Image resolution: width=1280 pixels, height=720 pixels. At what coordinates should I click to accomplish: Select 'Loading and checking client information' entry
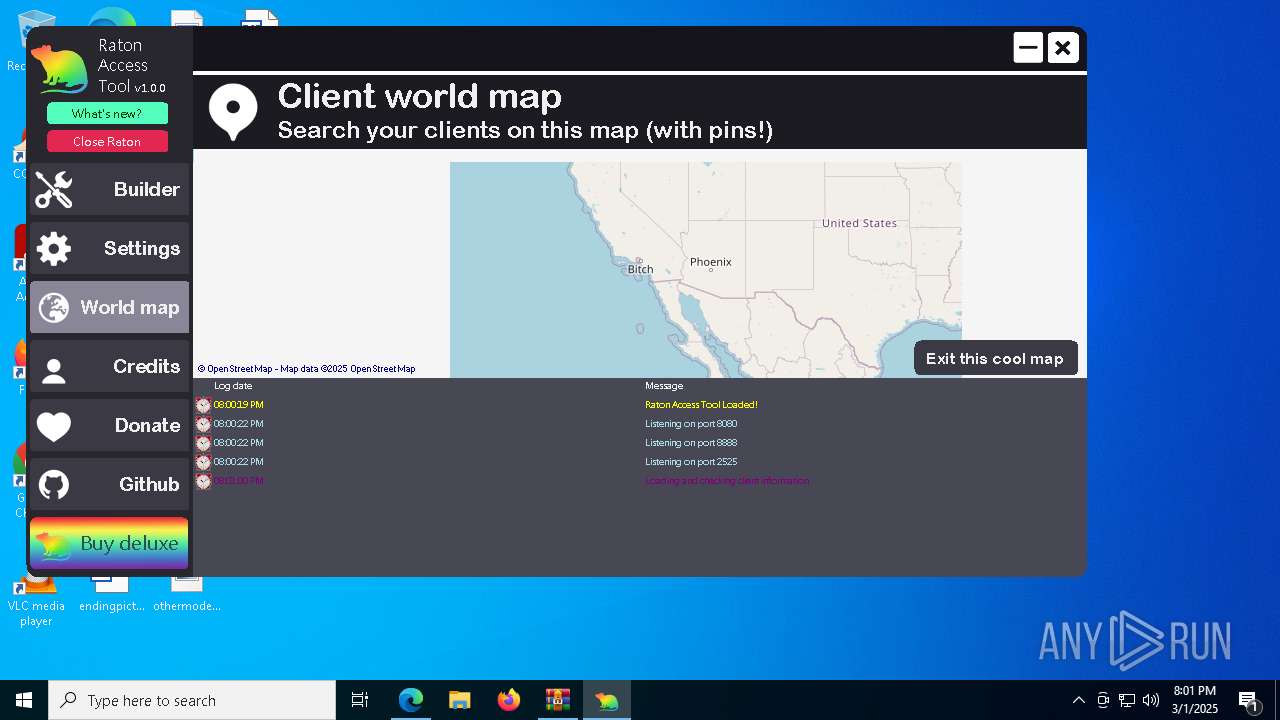727,481
